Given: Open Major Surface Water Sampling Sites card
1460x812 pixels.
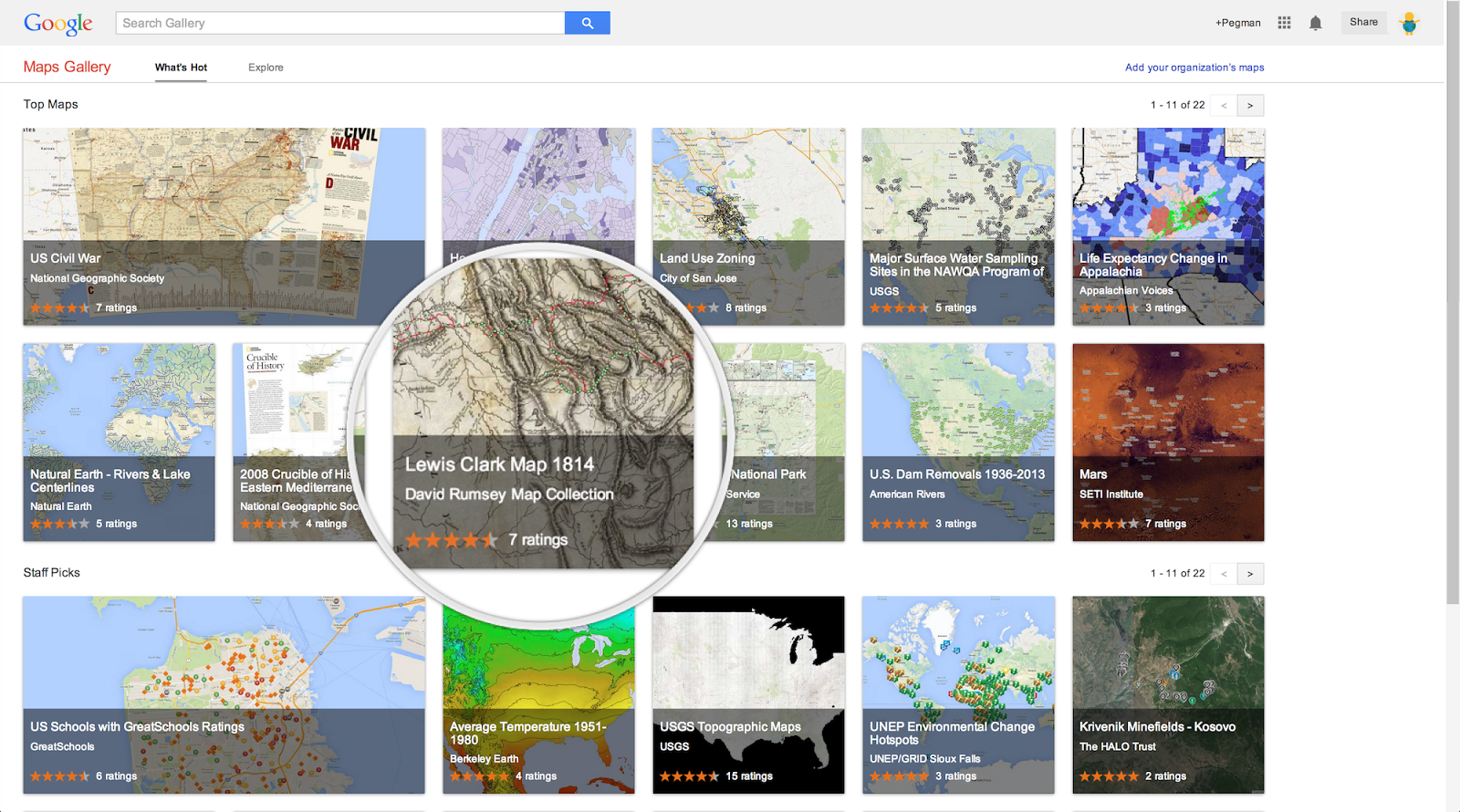Looking at the screenshot, I should coord(958,226).
